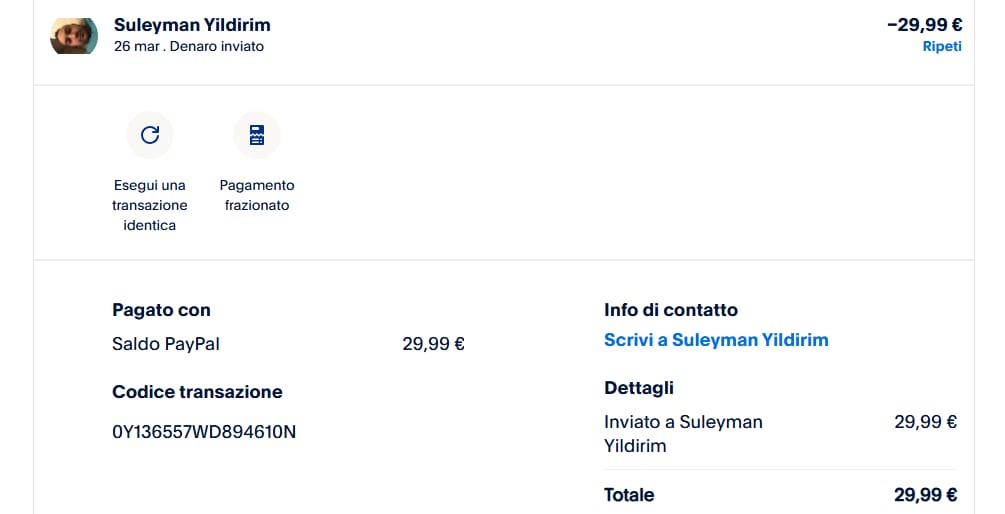Click the split payment receipt icon
Viewport: 1005px width, 514px height.
coord(257,134)
